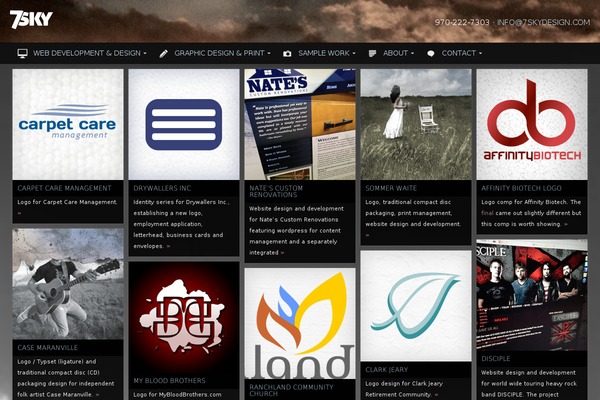Click read-more arrow after 'Clark Jeary Retirement Community.'
600x400 pixels.
[x=437, y=395]
